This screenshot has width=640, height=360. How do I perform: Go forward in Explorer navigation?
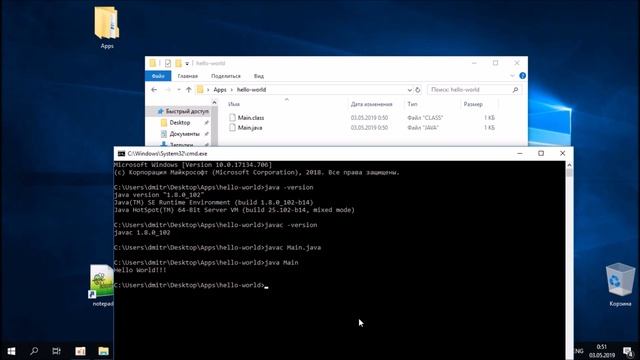(167, 89)
